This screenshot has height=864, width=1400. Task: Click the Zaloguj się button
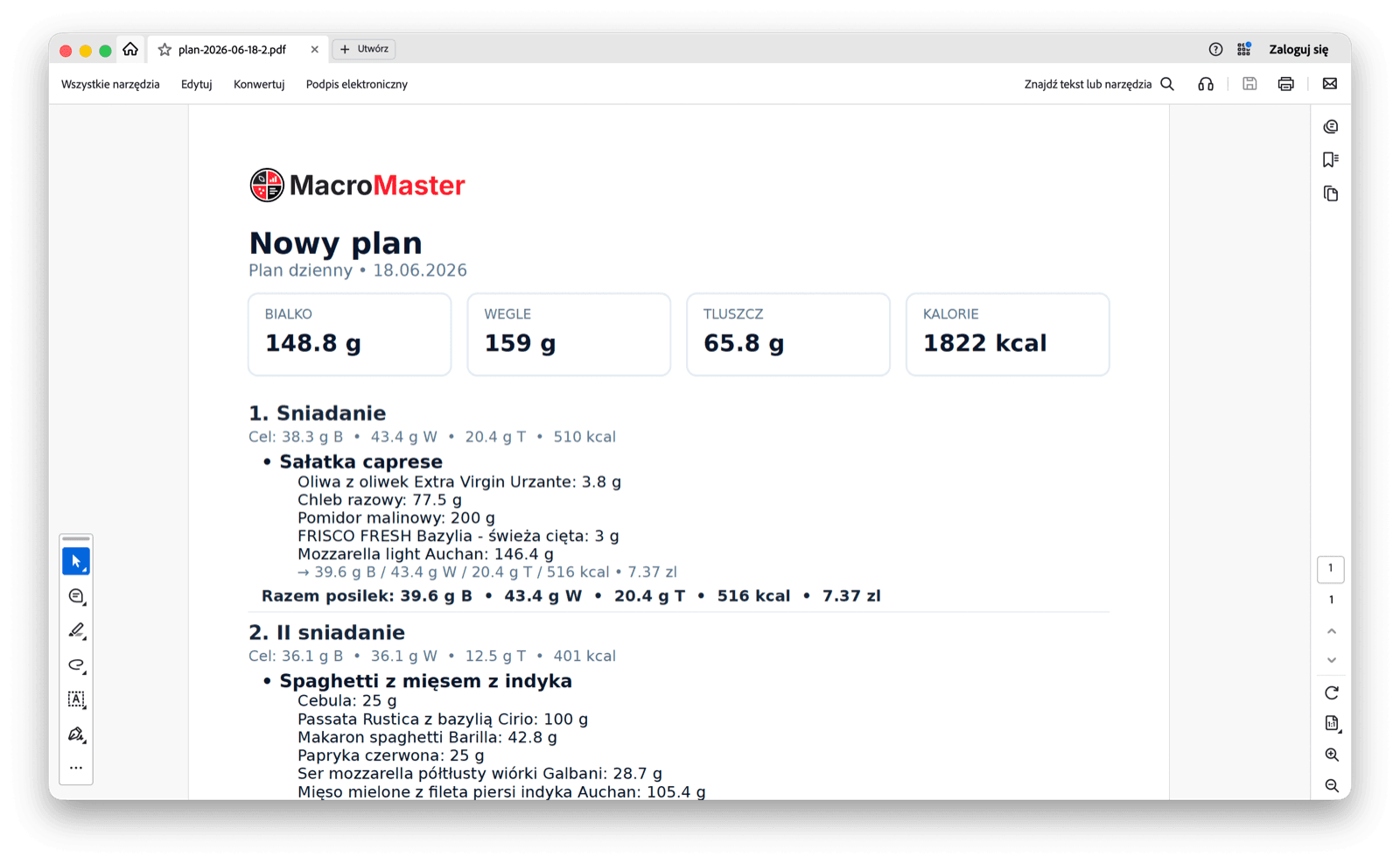pos(1298,50)
